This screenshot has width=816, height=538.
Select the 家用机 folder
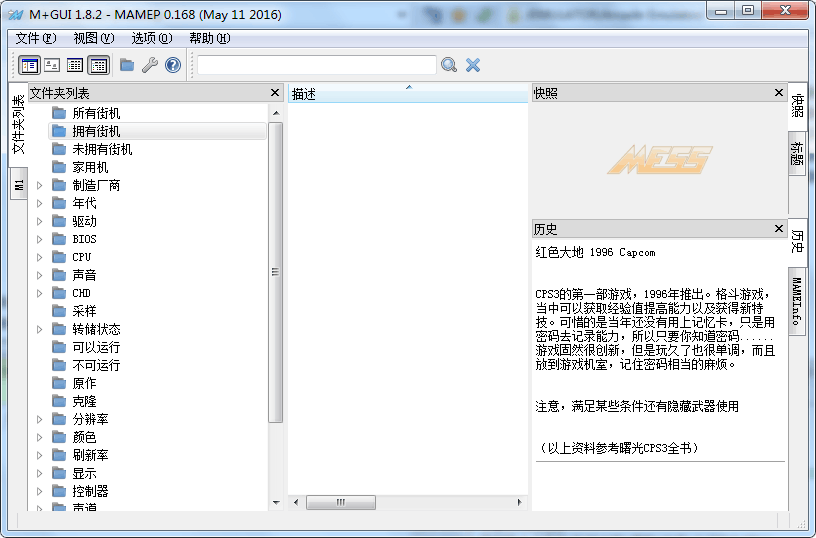click(x=90, y=167)
